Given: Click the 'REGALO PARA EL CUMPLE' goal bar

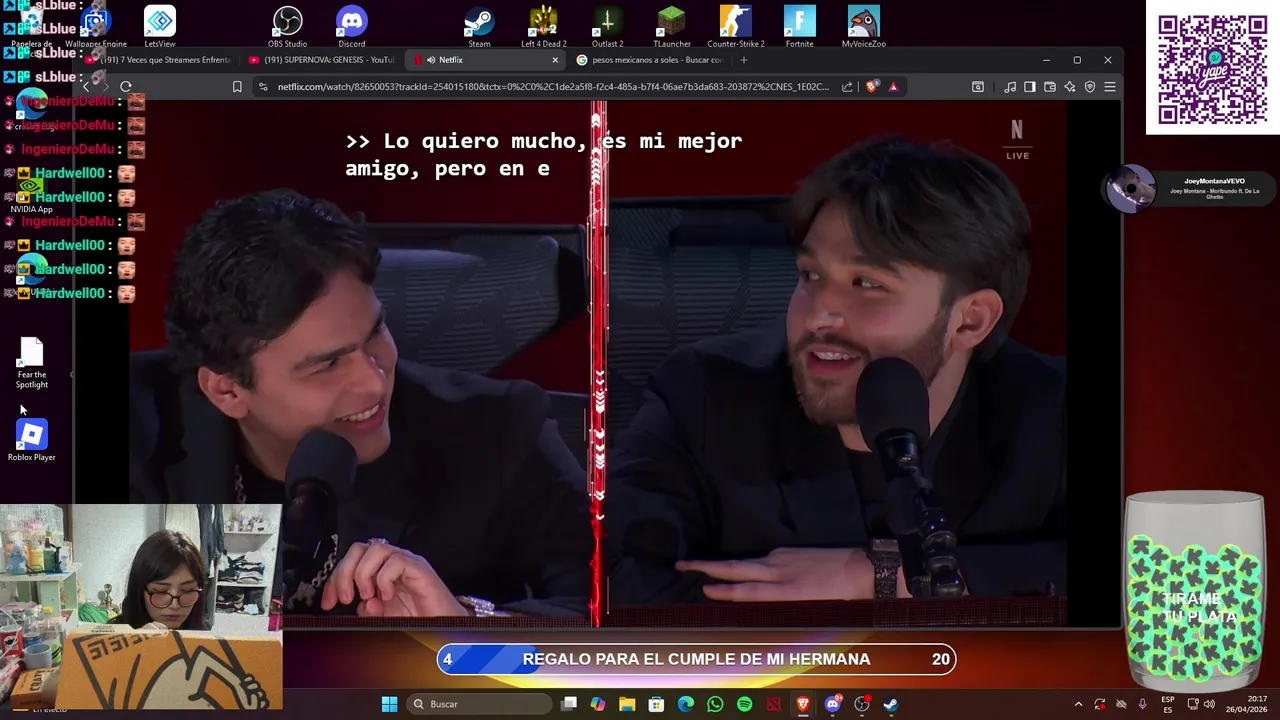Looking at the screenshot, I should pyautogui.click(x=696, y=659).
